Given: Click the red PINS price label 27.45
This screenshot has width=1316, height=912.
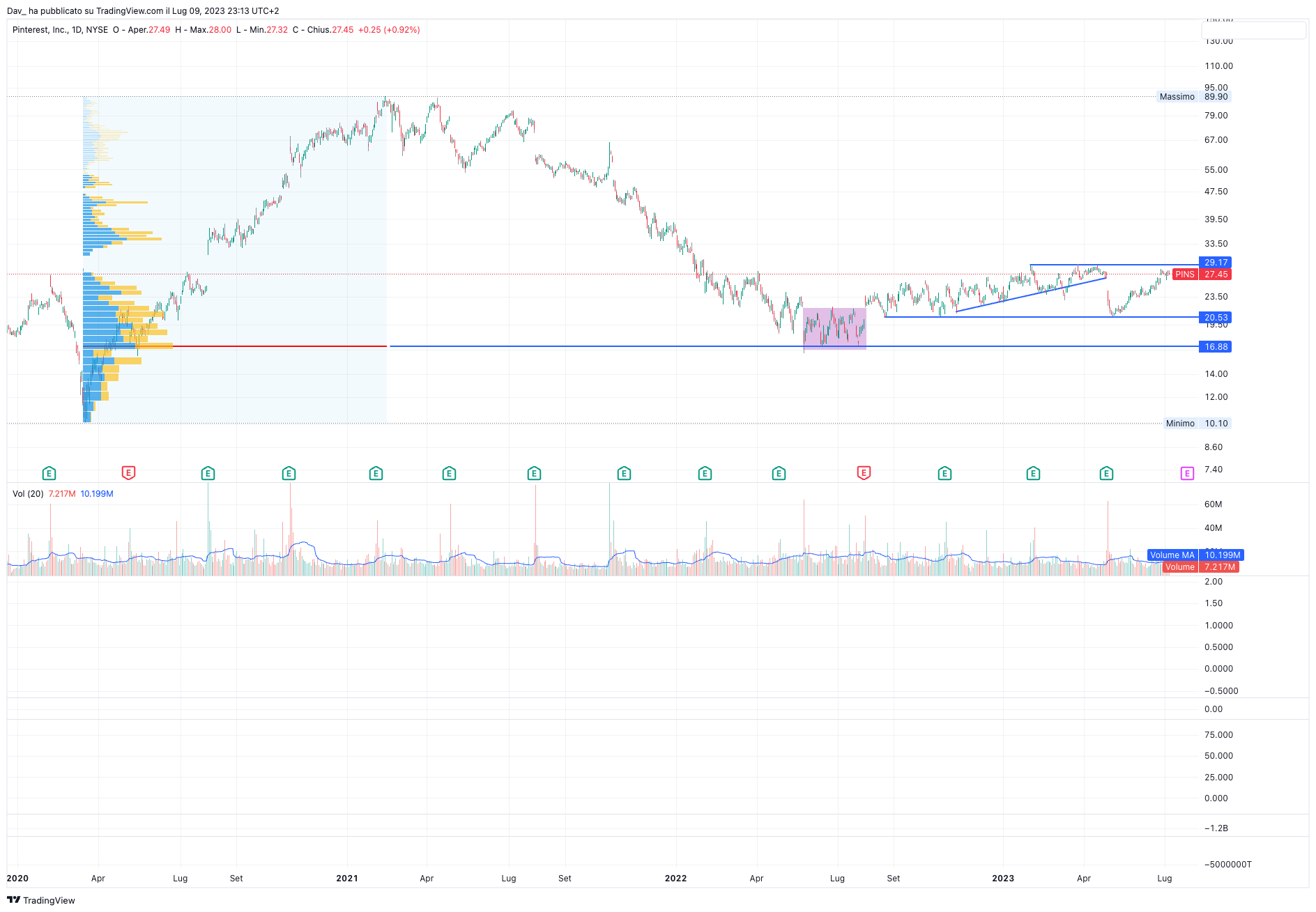Looking at the screenshot, I should pos(1214,275).
